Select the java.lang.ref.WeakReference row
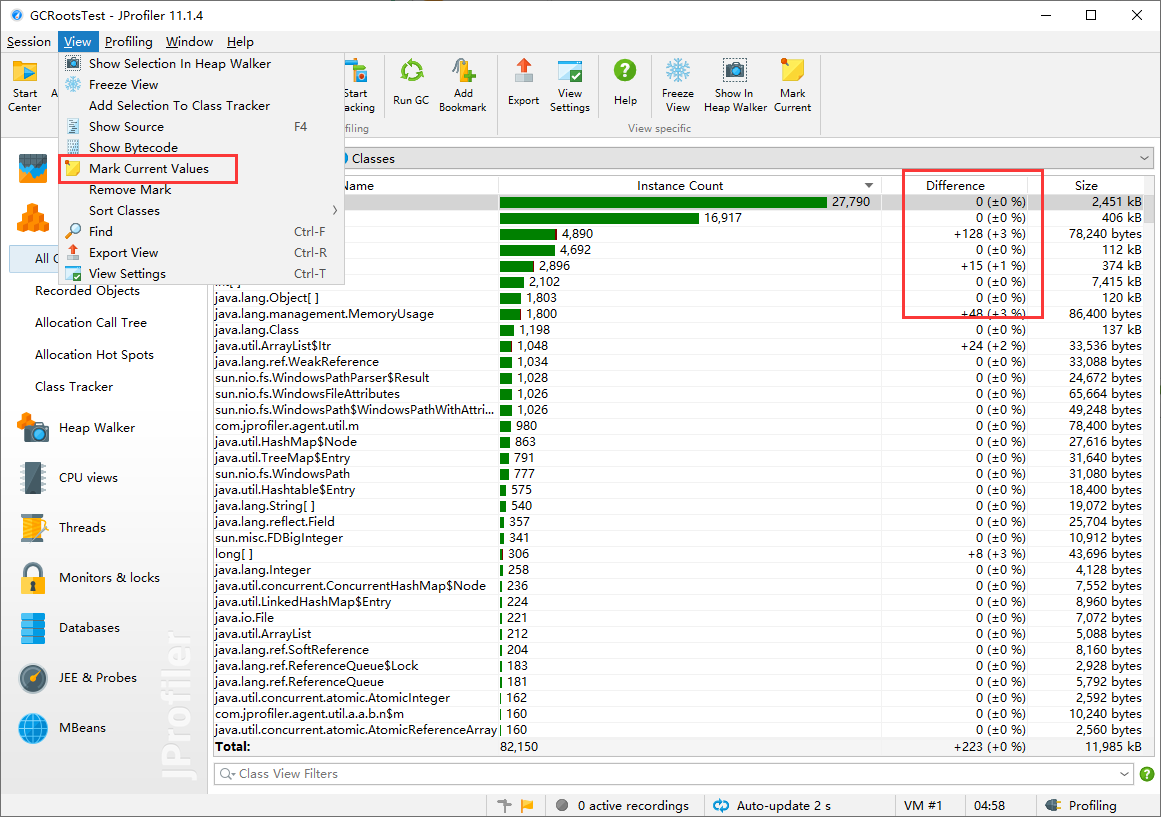Image resolution: width=1161 pixels, height=817 pixels. click(678, 362)
